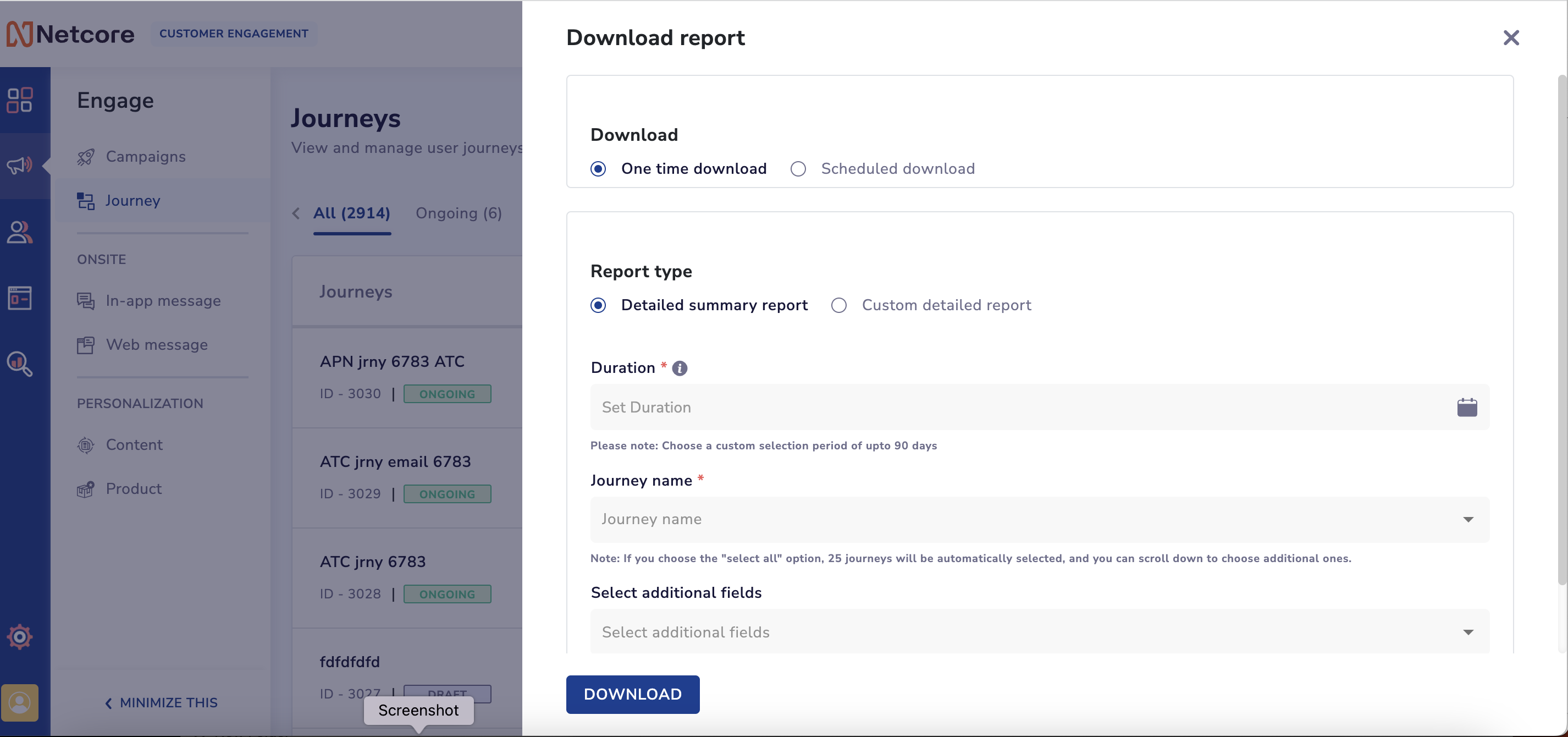The image size is (1568, 737).
Task: Click the Duration info icon
Action: coord(680,368)
